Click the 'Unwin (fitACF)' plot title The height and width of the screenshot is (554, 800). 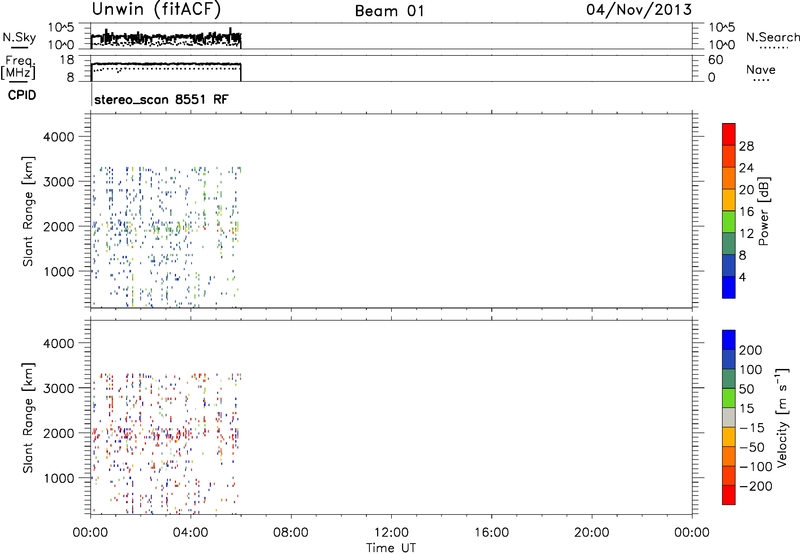(156, 9)
